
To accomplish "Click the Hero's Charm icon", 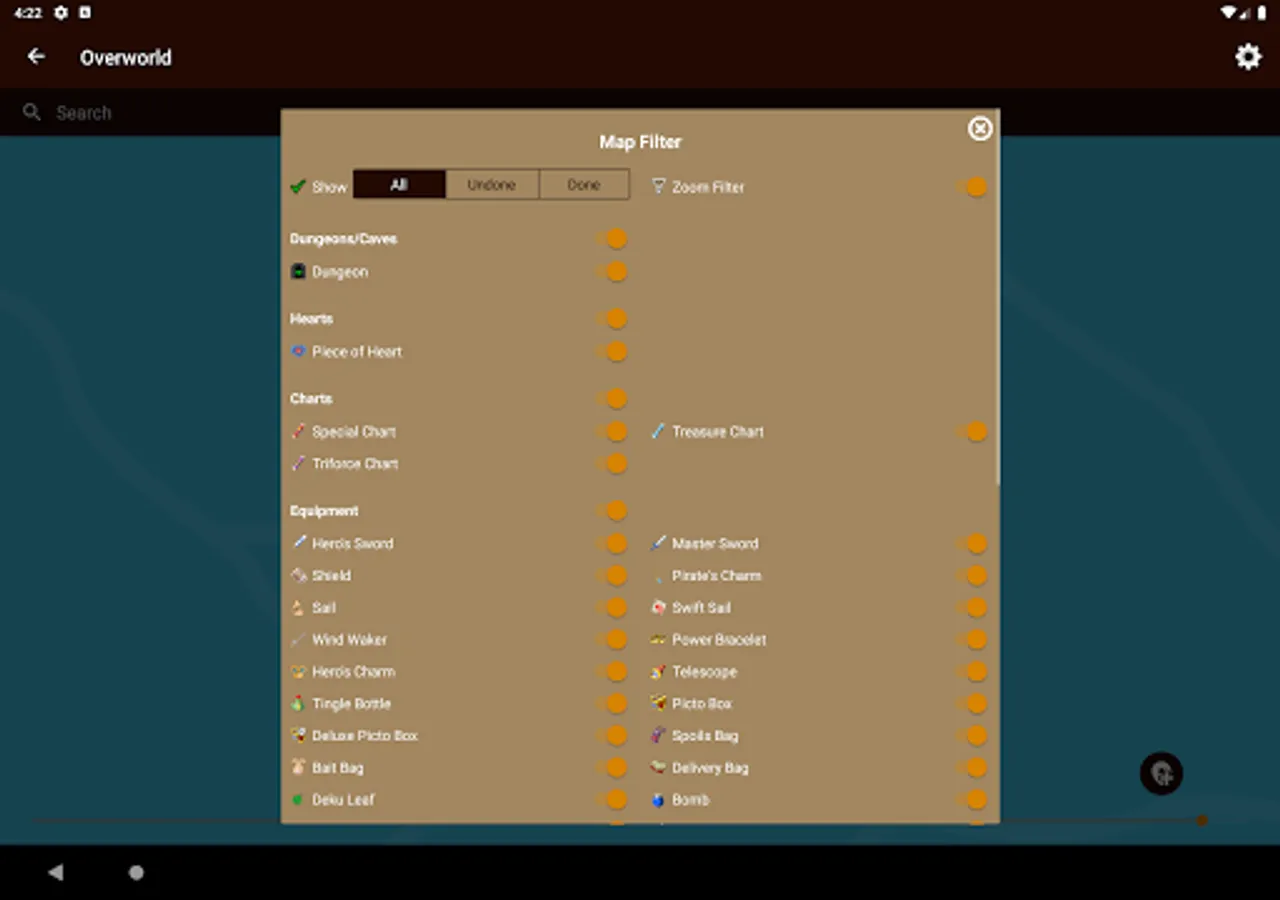I will tap(298, 671).
